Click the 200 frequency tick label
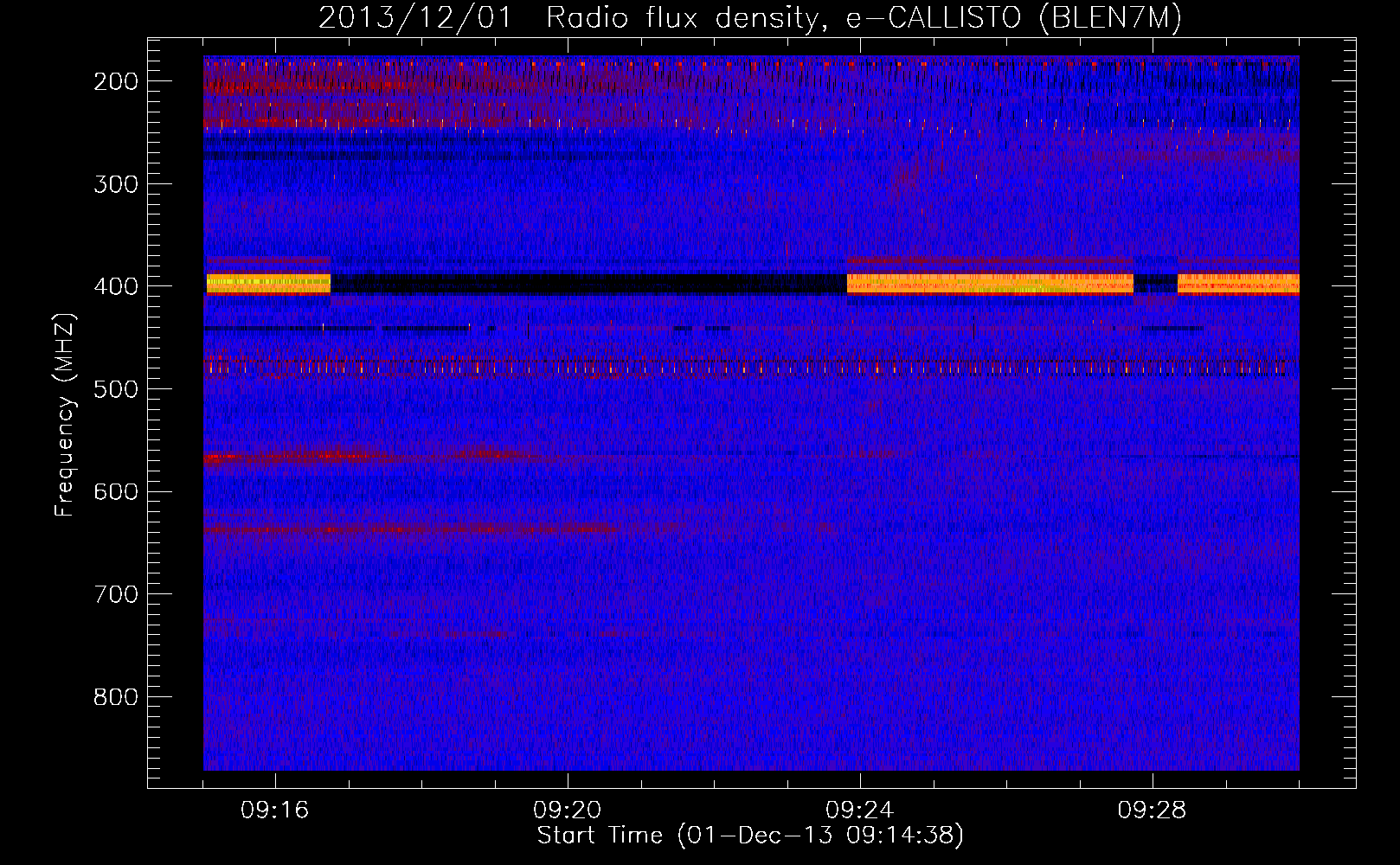Screen dimensions: 1400x865 pos(115,81)
